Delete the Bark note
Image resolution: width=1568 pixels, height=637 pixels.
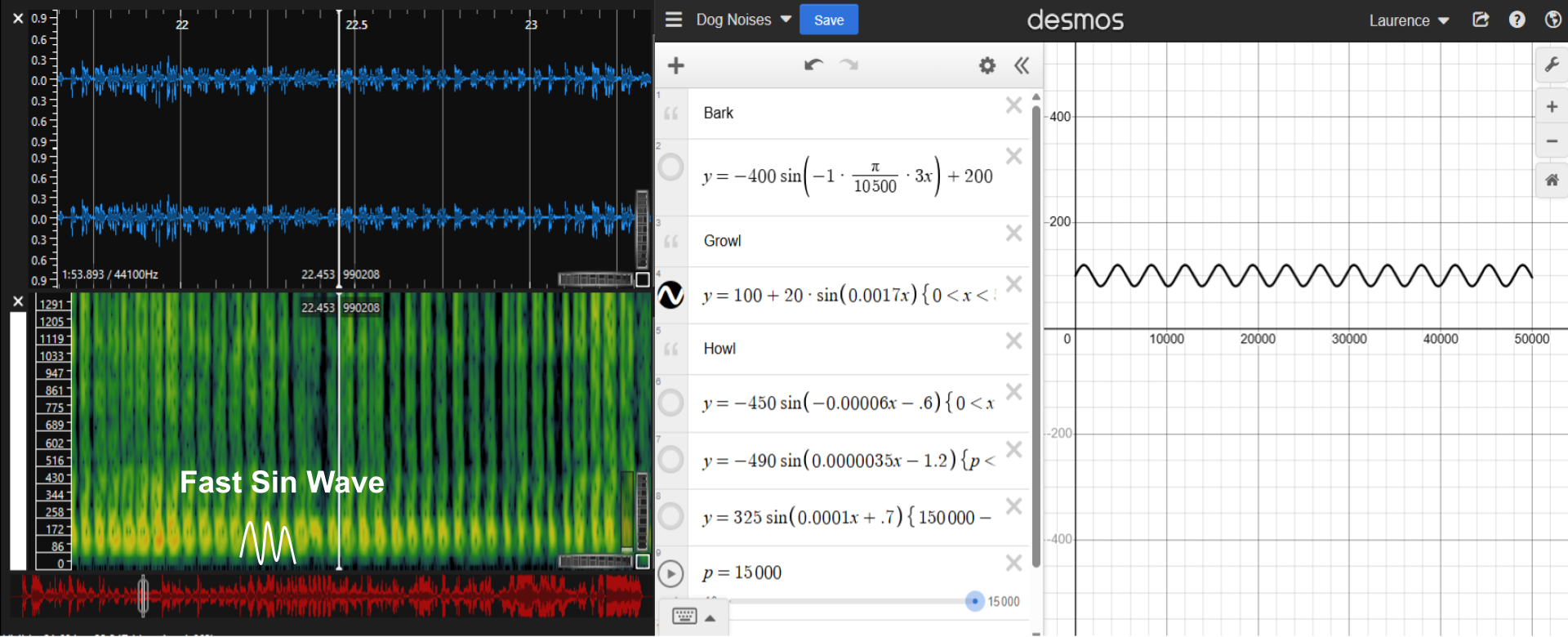[x=1013, y=105]
